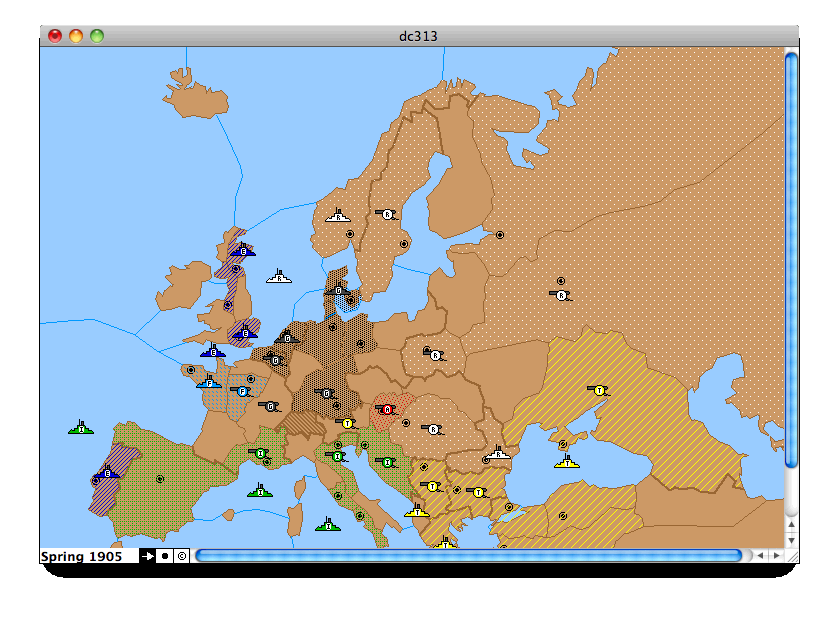This screenshot has height=618, width=839.
Task: Select the Turkish army in Tyrolia
Action: (347, 424)
